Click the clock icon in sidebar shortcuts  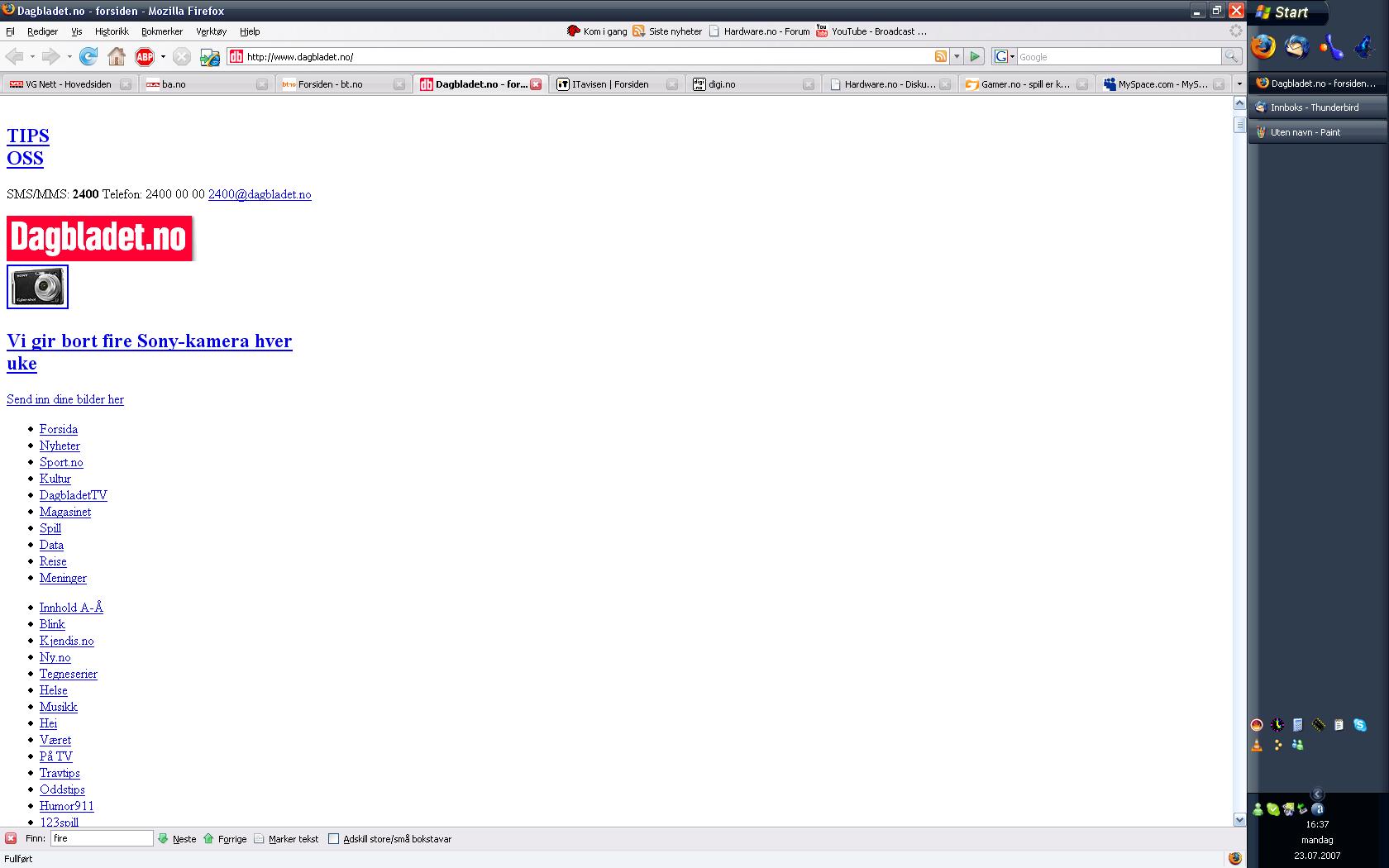click(x=1277, y=725)
